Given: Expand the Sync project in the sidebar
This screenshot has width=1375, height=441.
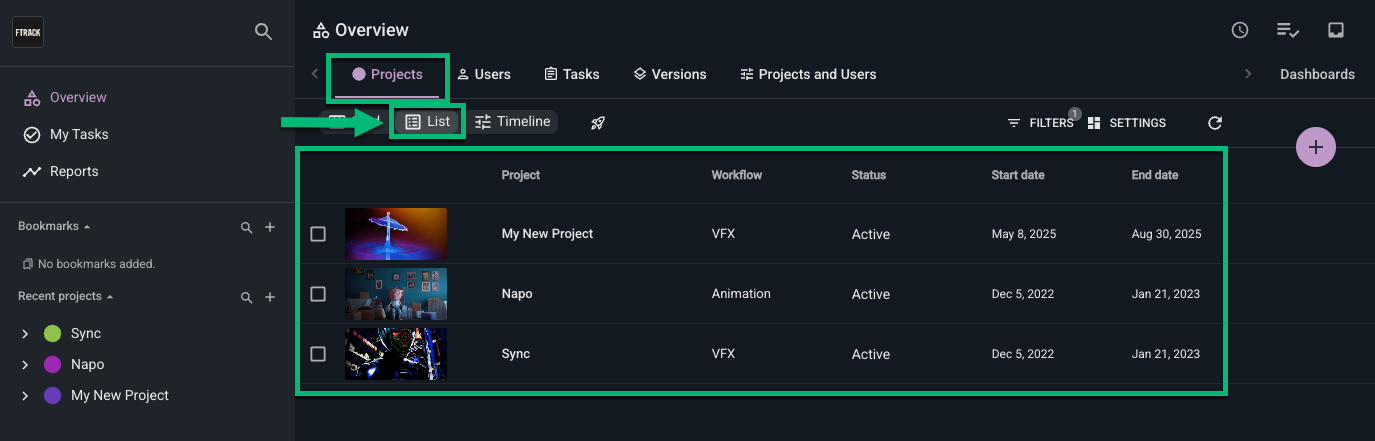Looking at the screenshot, I should click(x=25, y=334).
